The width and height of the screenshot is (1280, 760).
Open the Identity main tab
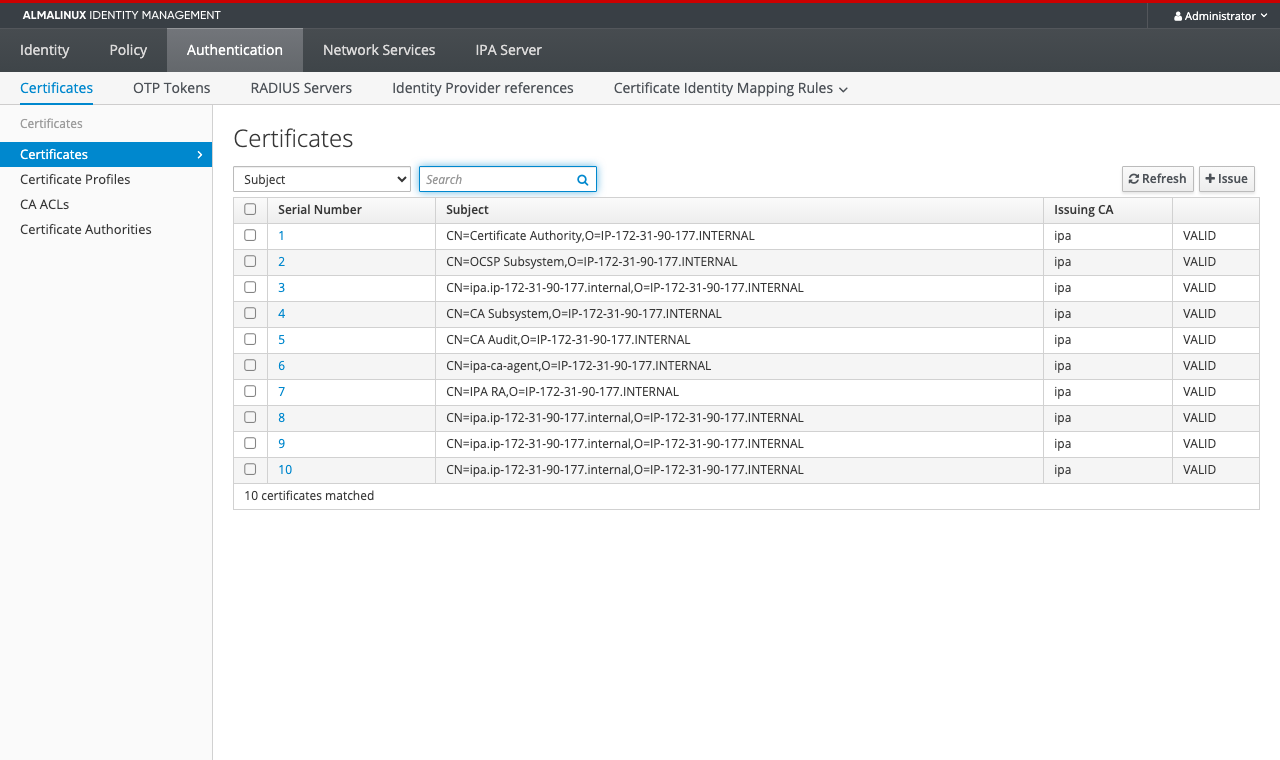coord(45,50)
